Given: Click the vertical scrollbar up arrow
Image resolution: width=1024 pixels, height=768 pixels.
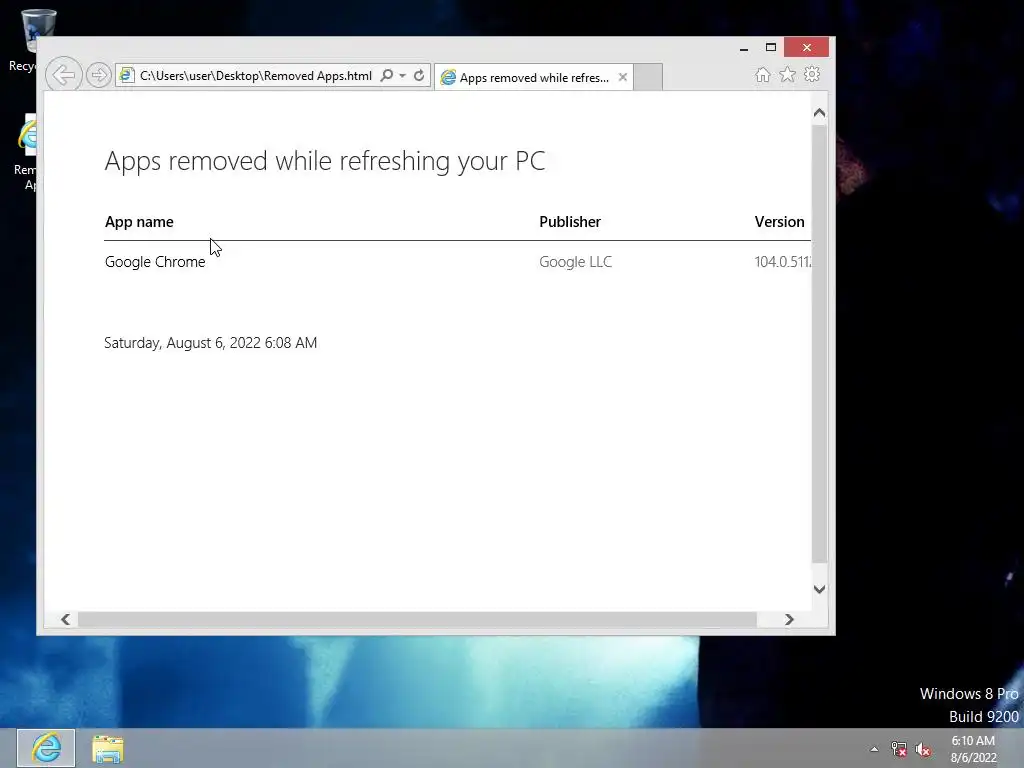Looking at the screenshot, I should click(820, 113).
